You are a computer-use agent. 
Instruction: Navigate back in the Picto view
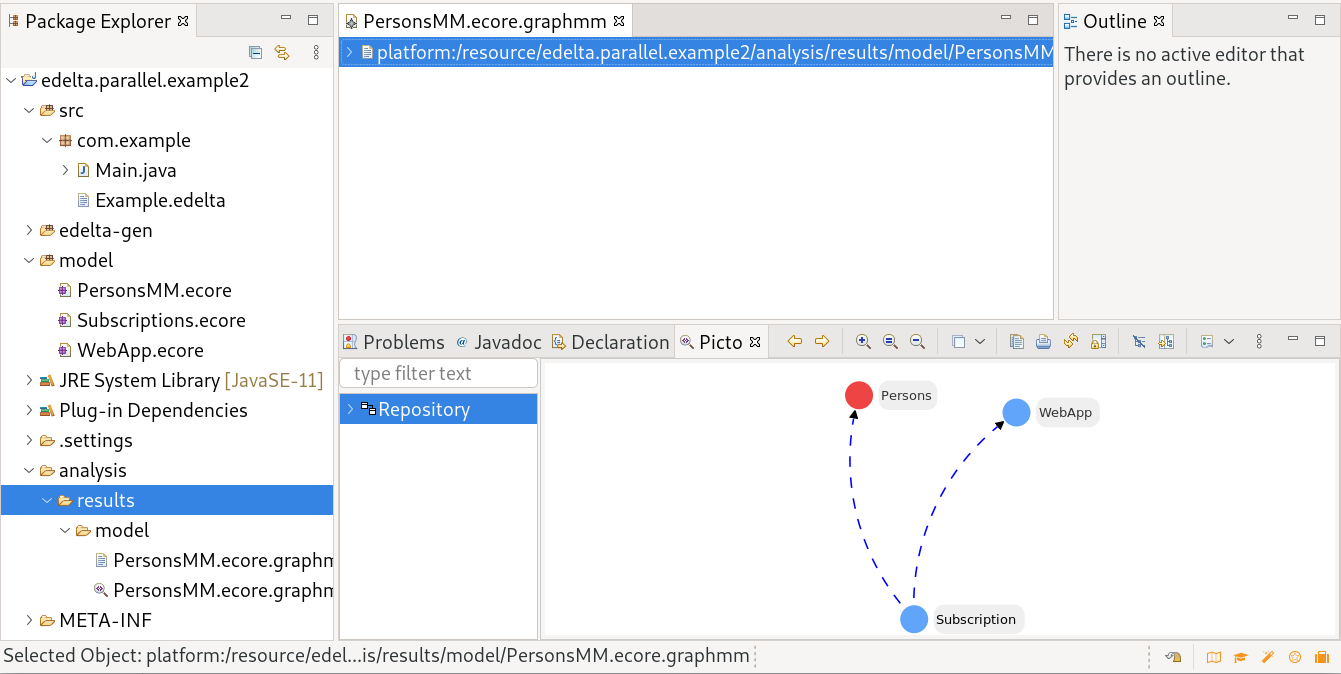click(795, 341)
